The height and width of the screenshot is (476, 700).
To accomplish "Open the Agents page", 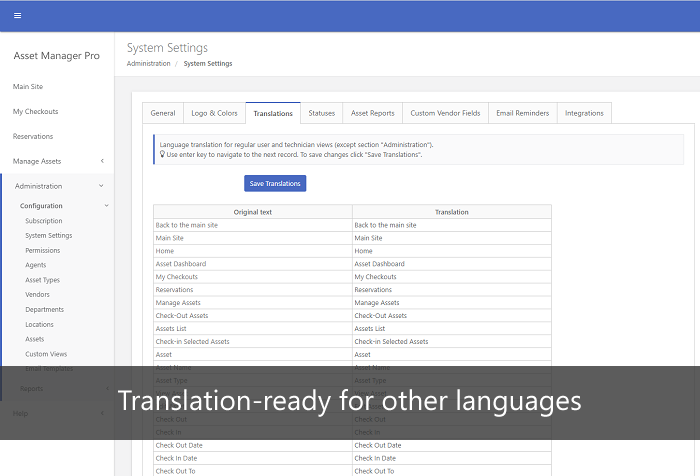I will 36,265.
